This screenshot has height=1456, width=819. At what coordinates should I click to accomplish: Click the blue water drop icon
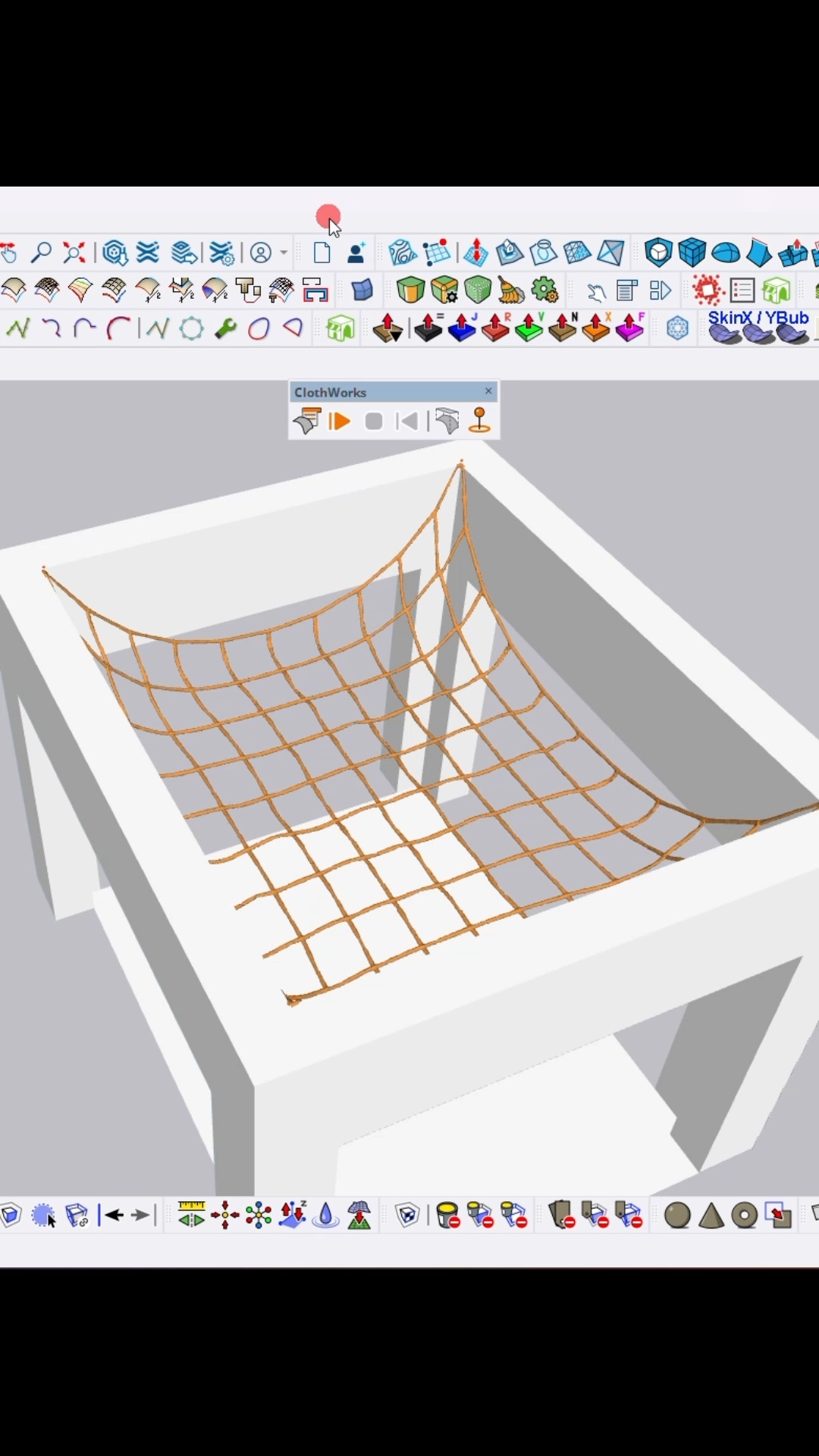pos(325,1215)
